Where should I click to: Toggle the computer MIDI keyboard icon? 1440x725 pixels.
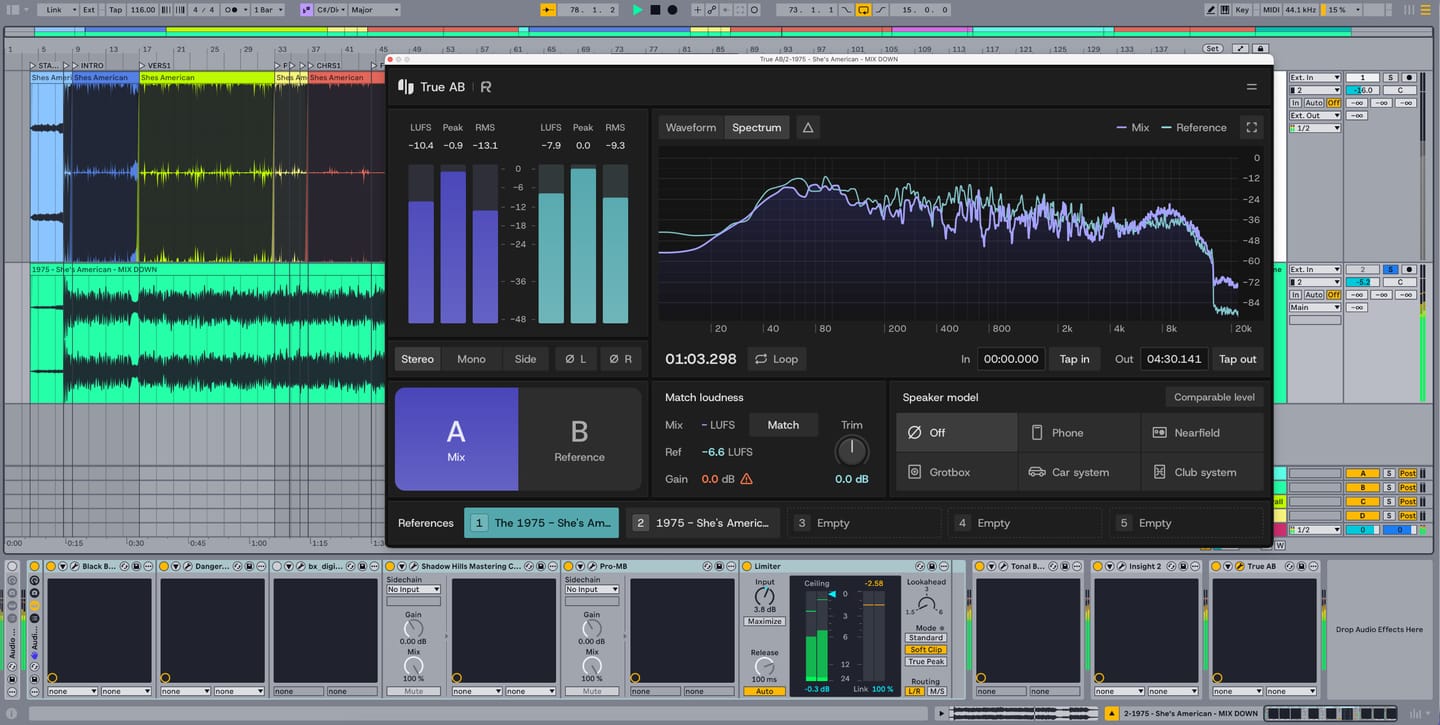pyautogui.click(x=1225, y=10)
